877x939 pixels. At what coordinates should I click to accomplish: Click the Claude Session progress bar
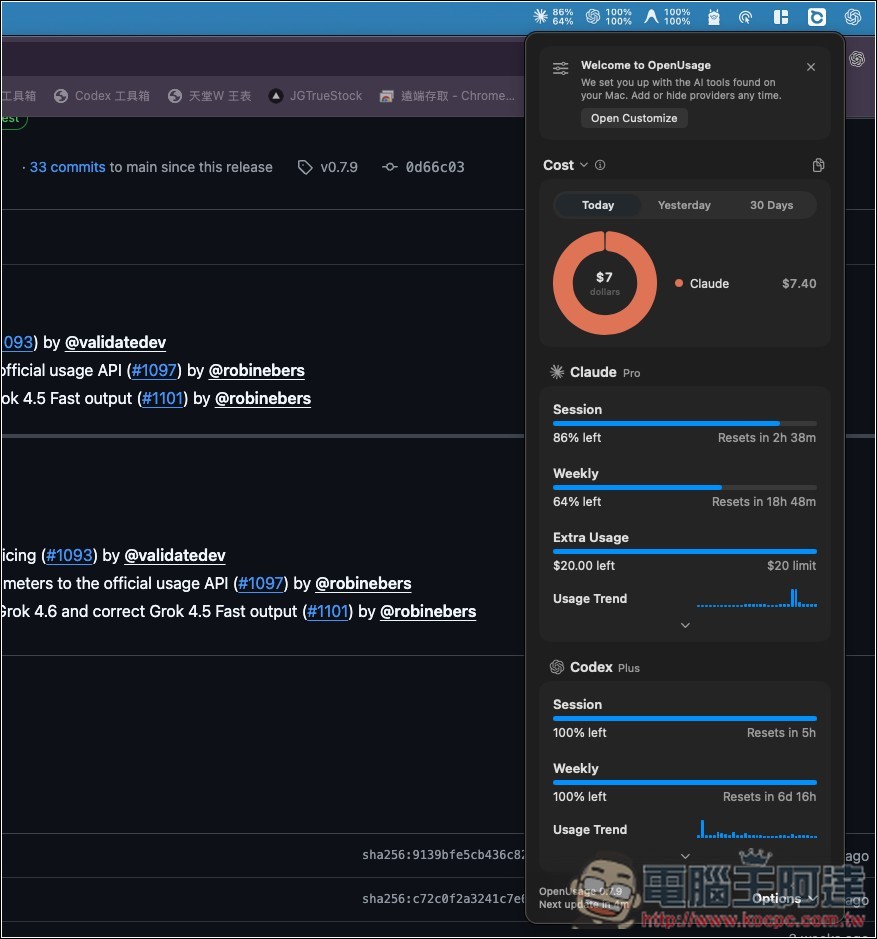[685, 423]
